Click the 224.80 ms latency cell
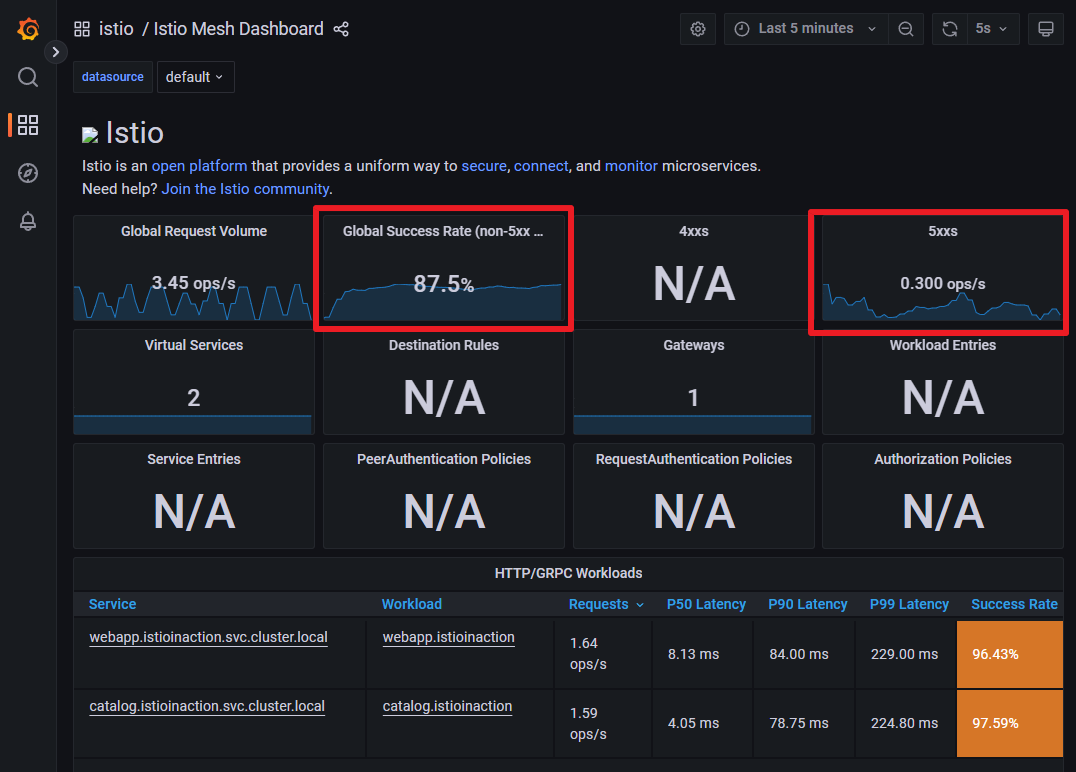Image resolution: width=1076 pixels, height=772 pixels. click(904, 723)
